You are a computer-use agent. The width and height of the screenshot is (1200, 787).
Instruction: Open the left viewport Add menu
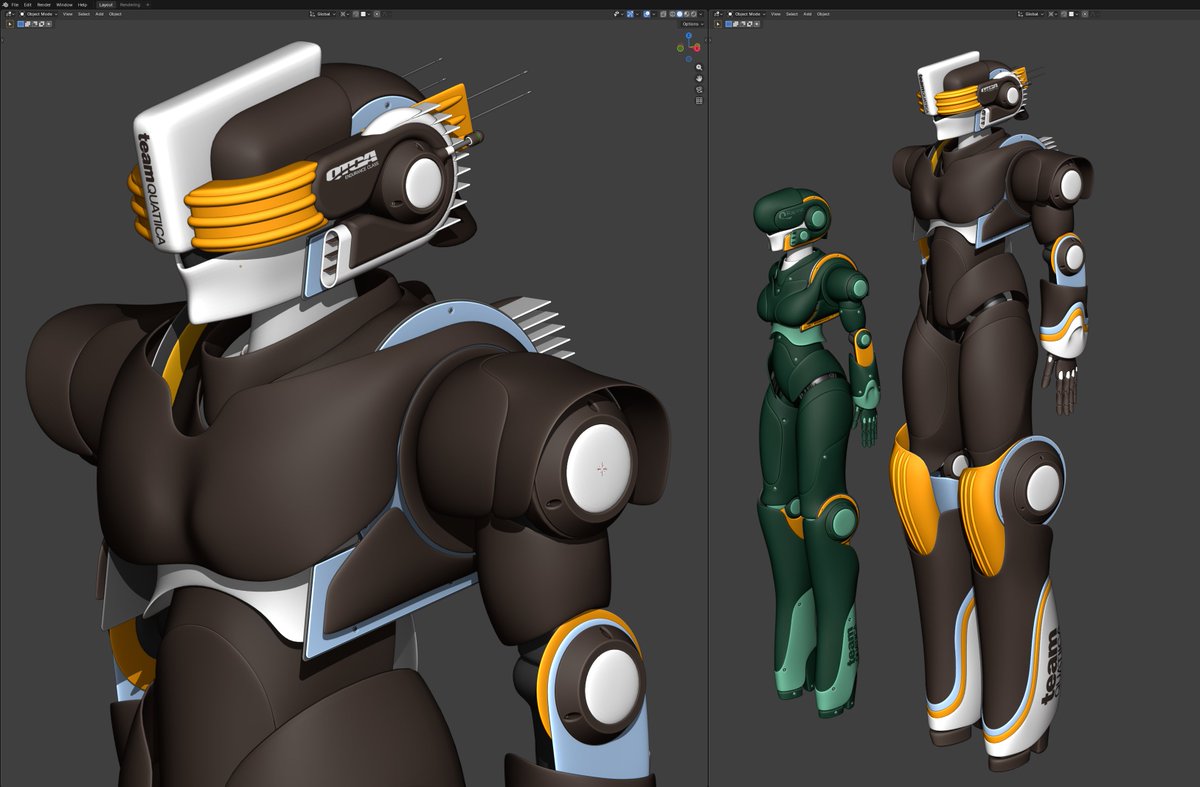pos(99,14)
